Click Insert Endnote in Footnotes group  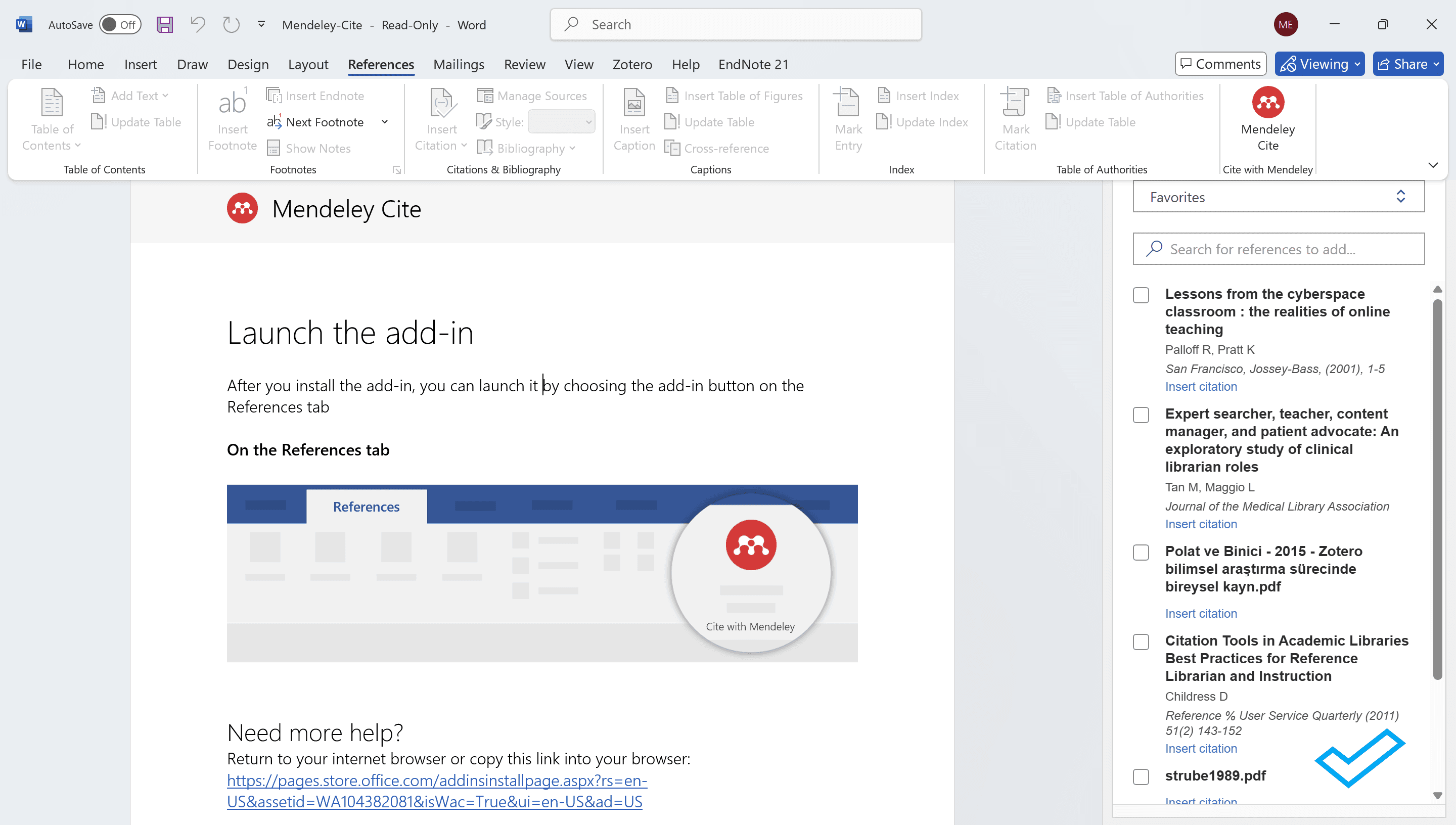(315, 96)
